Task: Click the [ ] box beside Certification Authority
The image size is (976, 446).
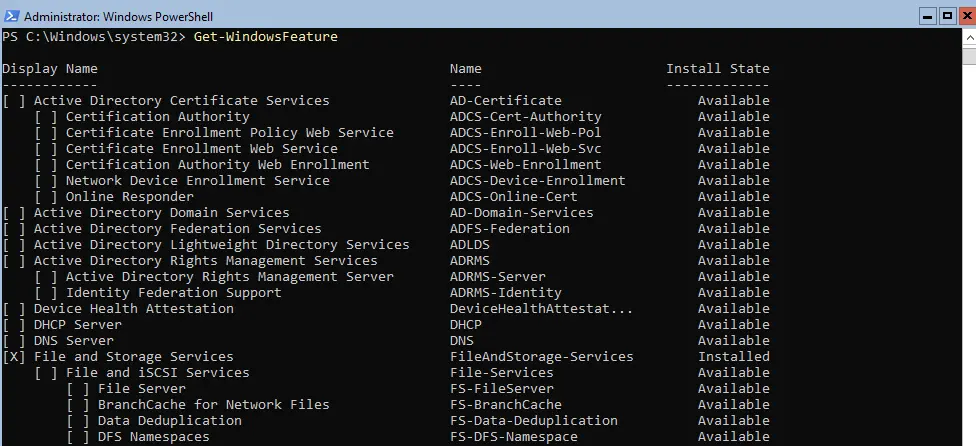Action: 46,117
